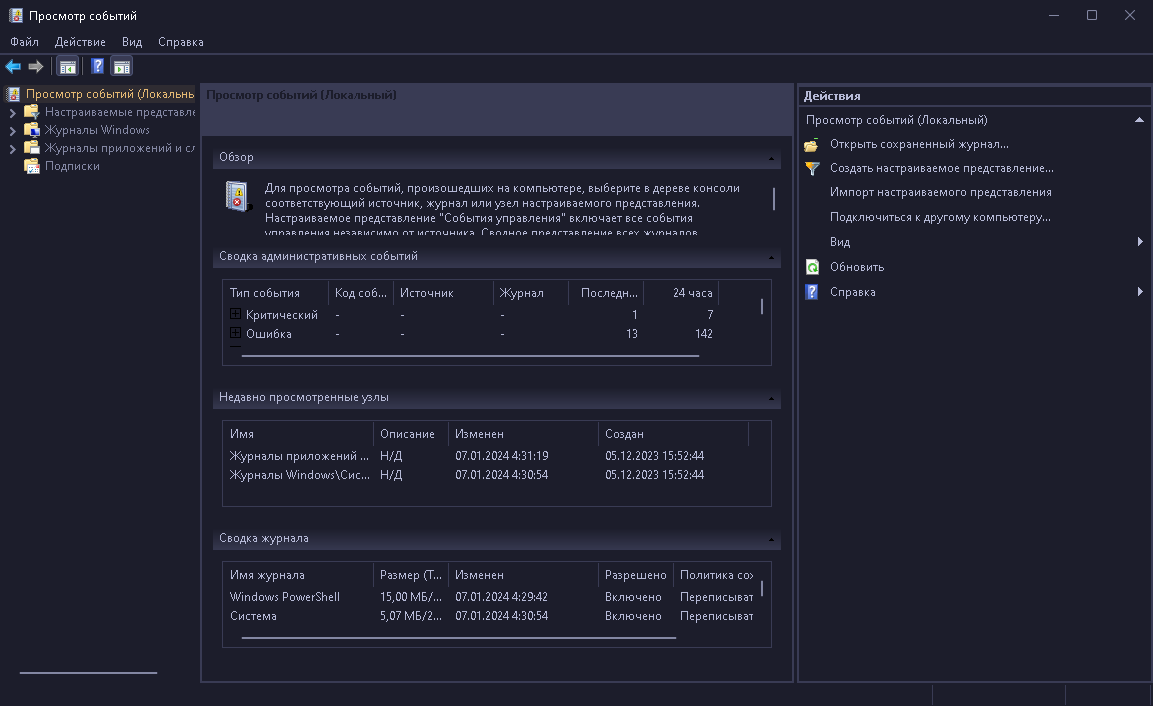Viewport: 1153px width, 706px height.
Task: Toggle the action pane toolbar icon
Action: pyautogui.click(x=122, y=67)
